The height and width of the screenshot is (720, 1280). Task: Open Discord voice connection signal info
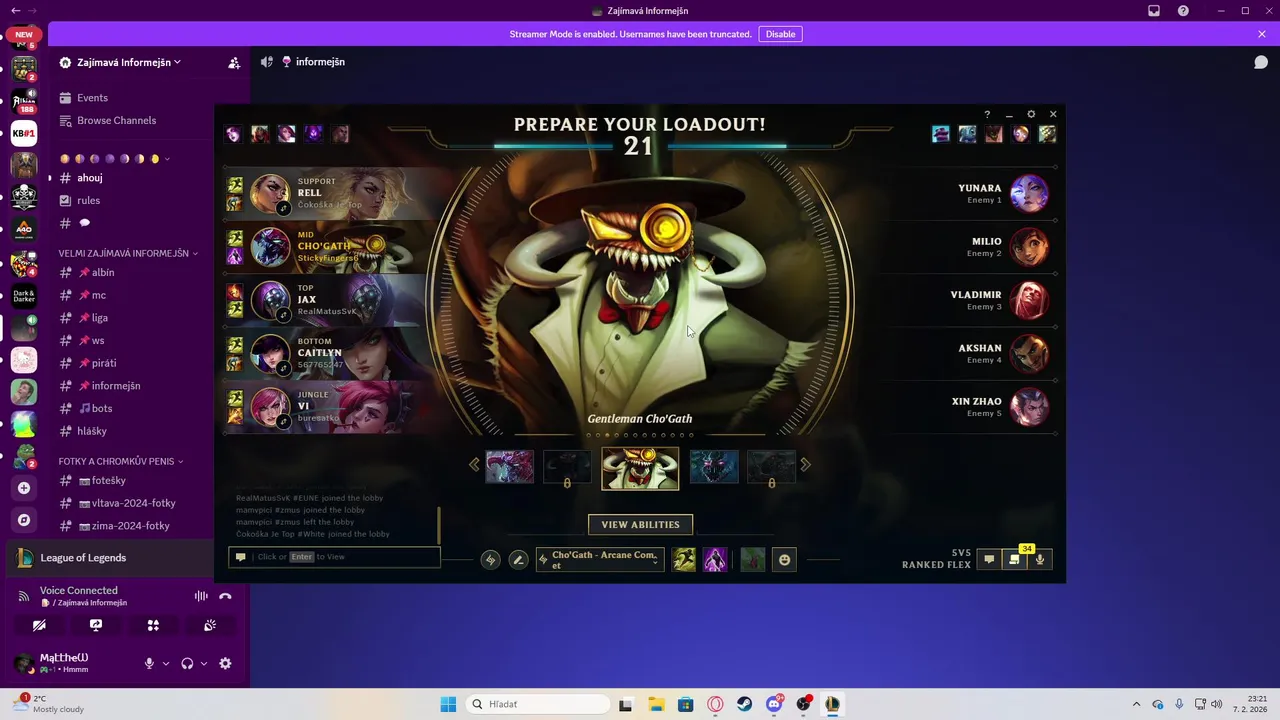(24, 596)
